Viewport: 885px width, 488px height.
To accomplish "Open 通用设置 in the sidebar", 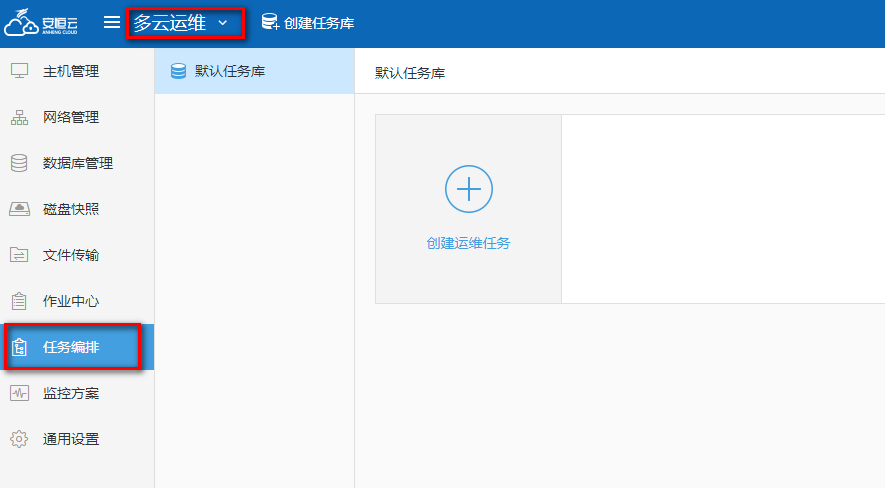I will [77, 439].
